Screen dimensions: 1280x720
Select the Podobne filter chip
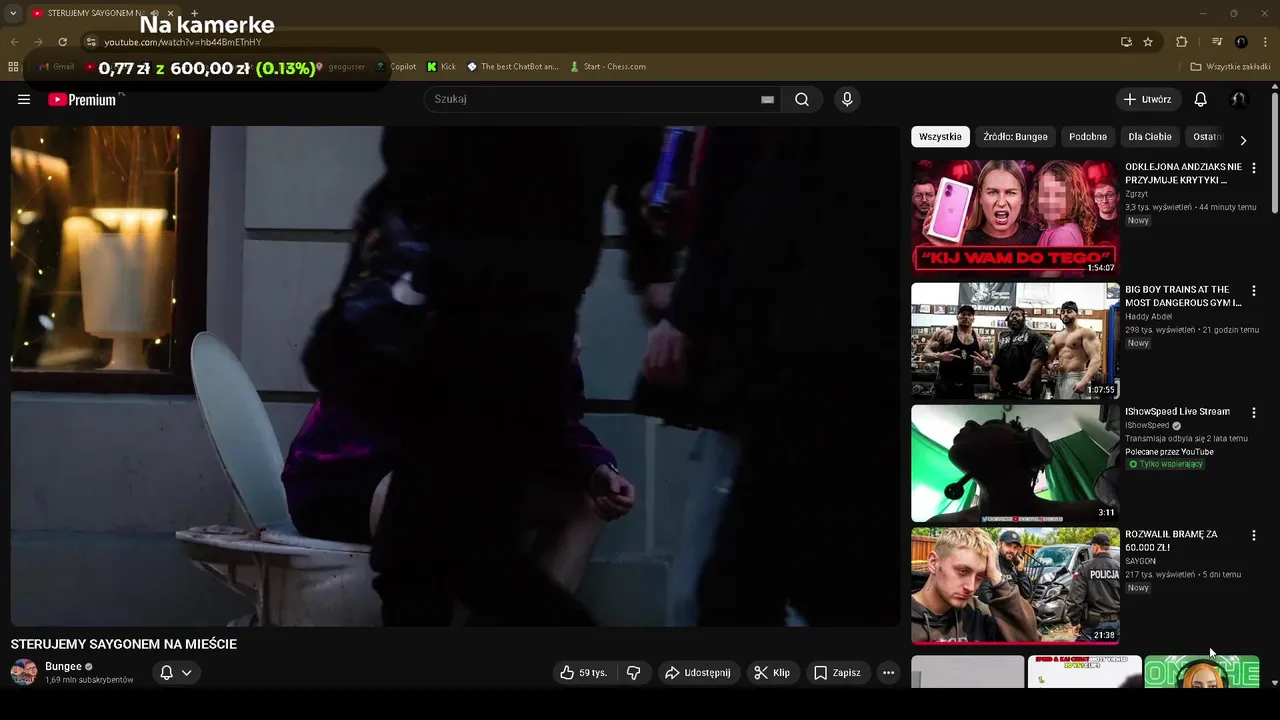coord(1088,137)
